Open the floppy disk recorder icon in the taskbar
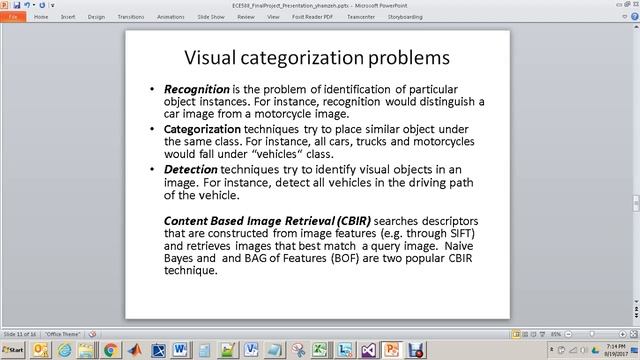The width and height of the screenshot is (640, 360). pyautogui.click(x=416, y=350)
